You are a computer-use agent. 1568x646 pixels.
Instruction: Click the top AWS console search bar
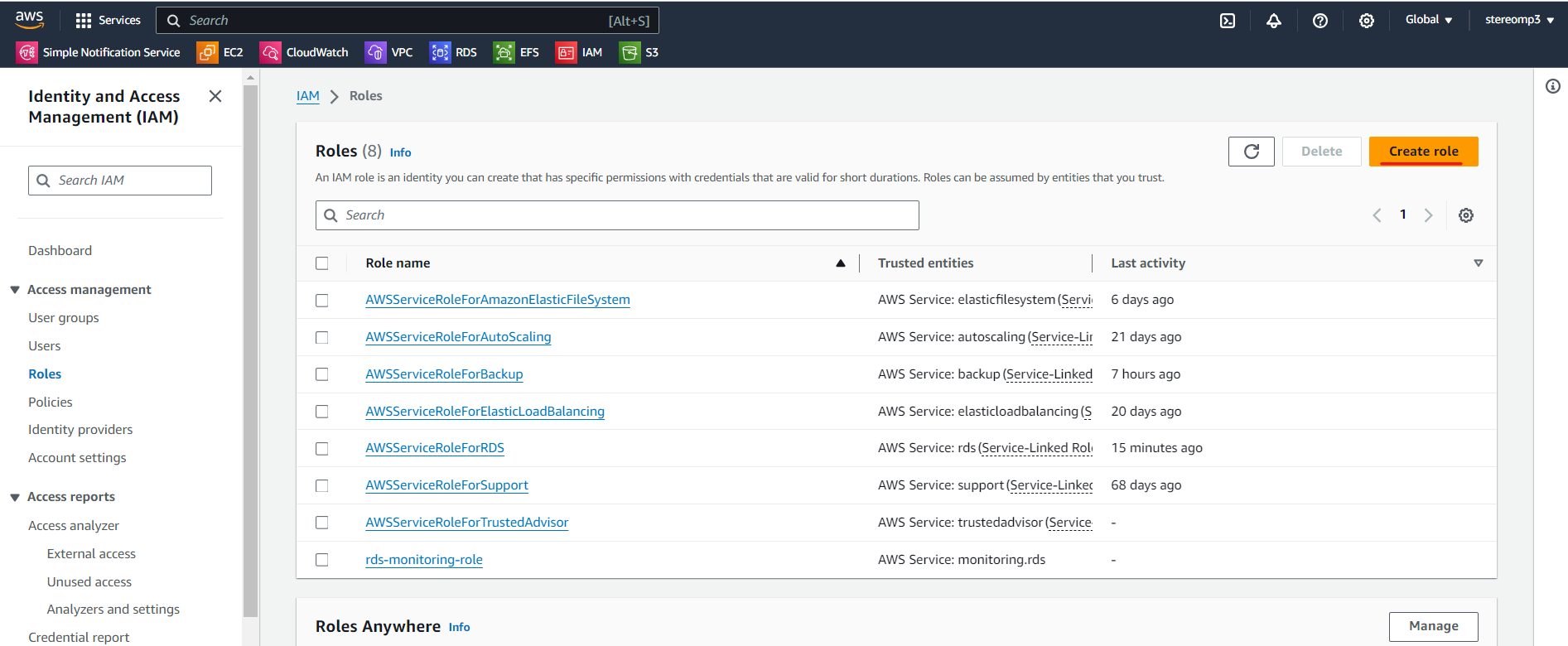tap(408, 21)
